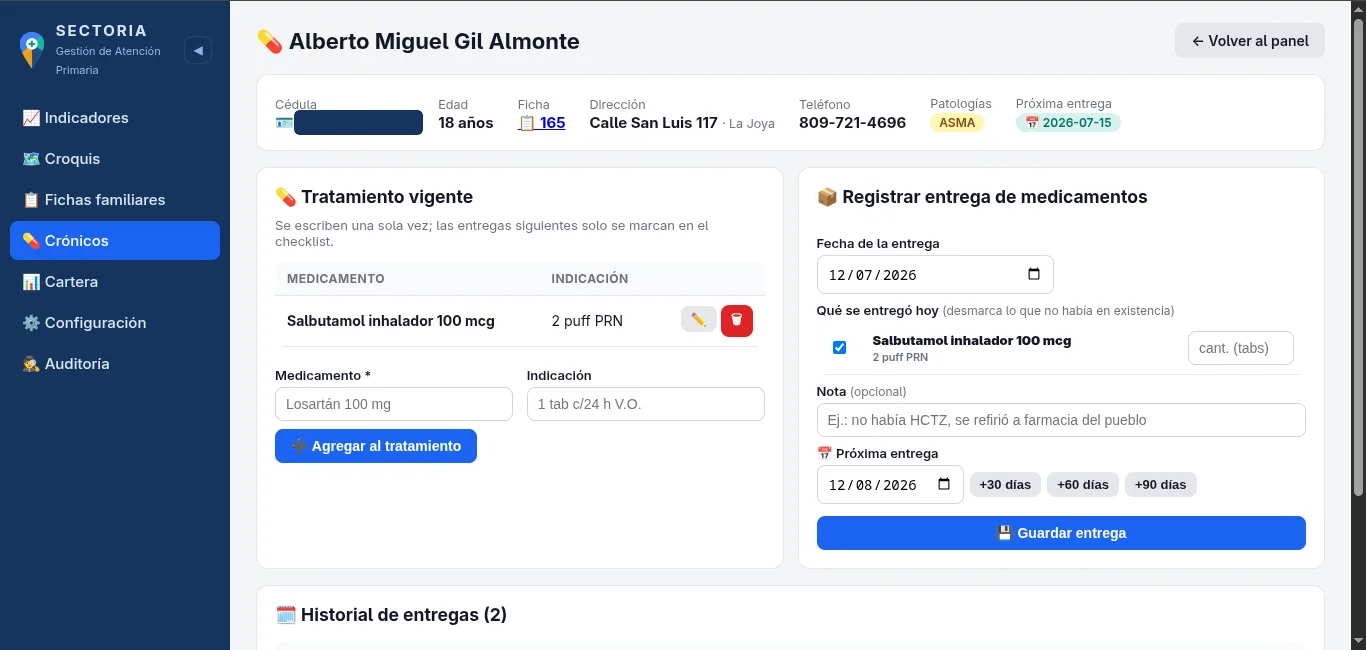Image resolution: width=1366 pixels, height=650 pixels.
Task: Click the próxima entrega date badge 2026-07-15
Action: point(1068,123)
